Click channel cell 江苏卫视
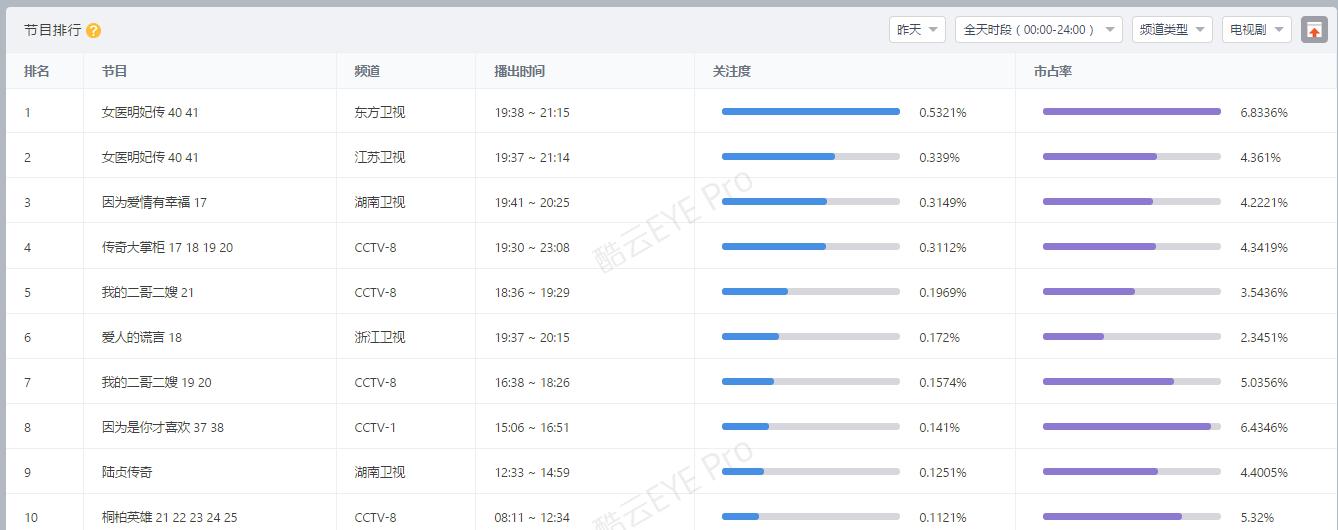This screenshot has height=530, width=1338. pos(380,157)
